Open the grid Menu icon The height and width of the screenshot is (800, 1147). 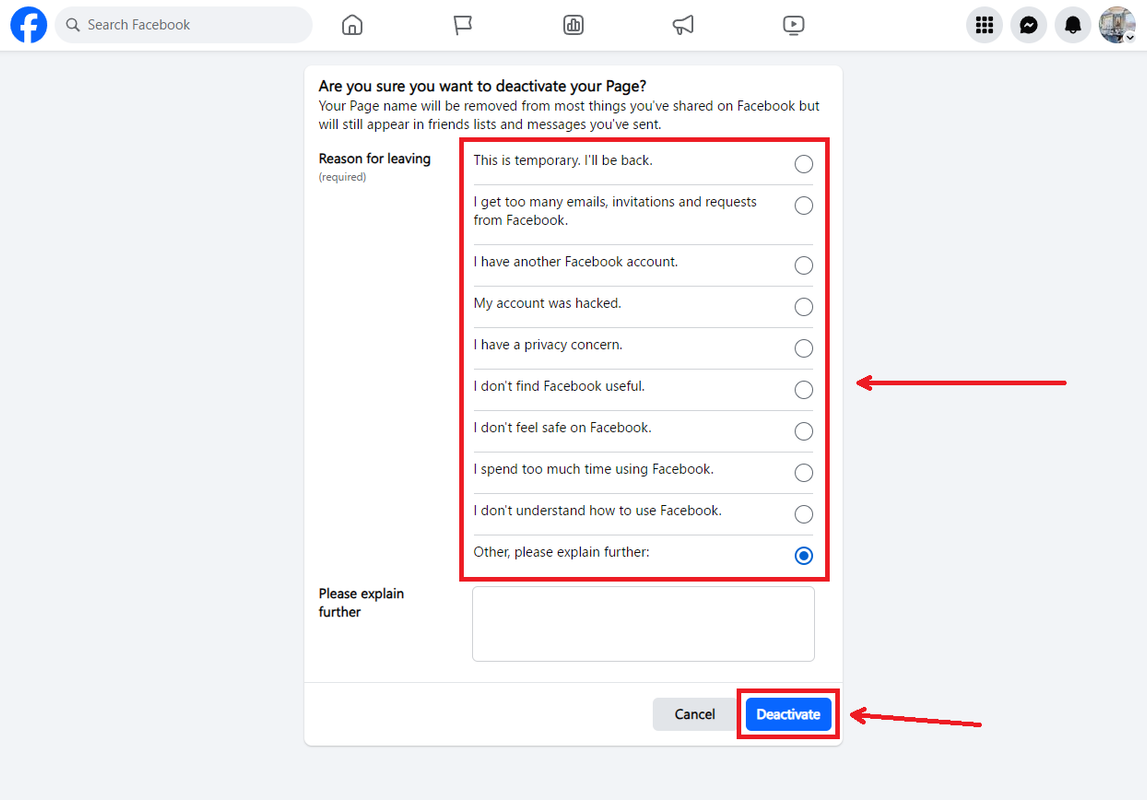pyautogui.click(x=985, y=25)
